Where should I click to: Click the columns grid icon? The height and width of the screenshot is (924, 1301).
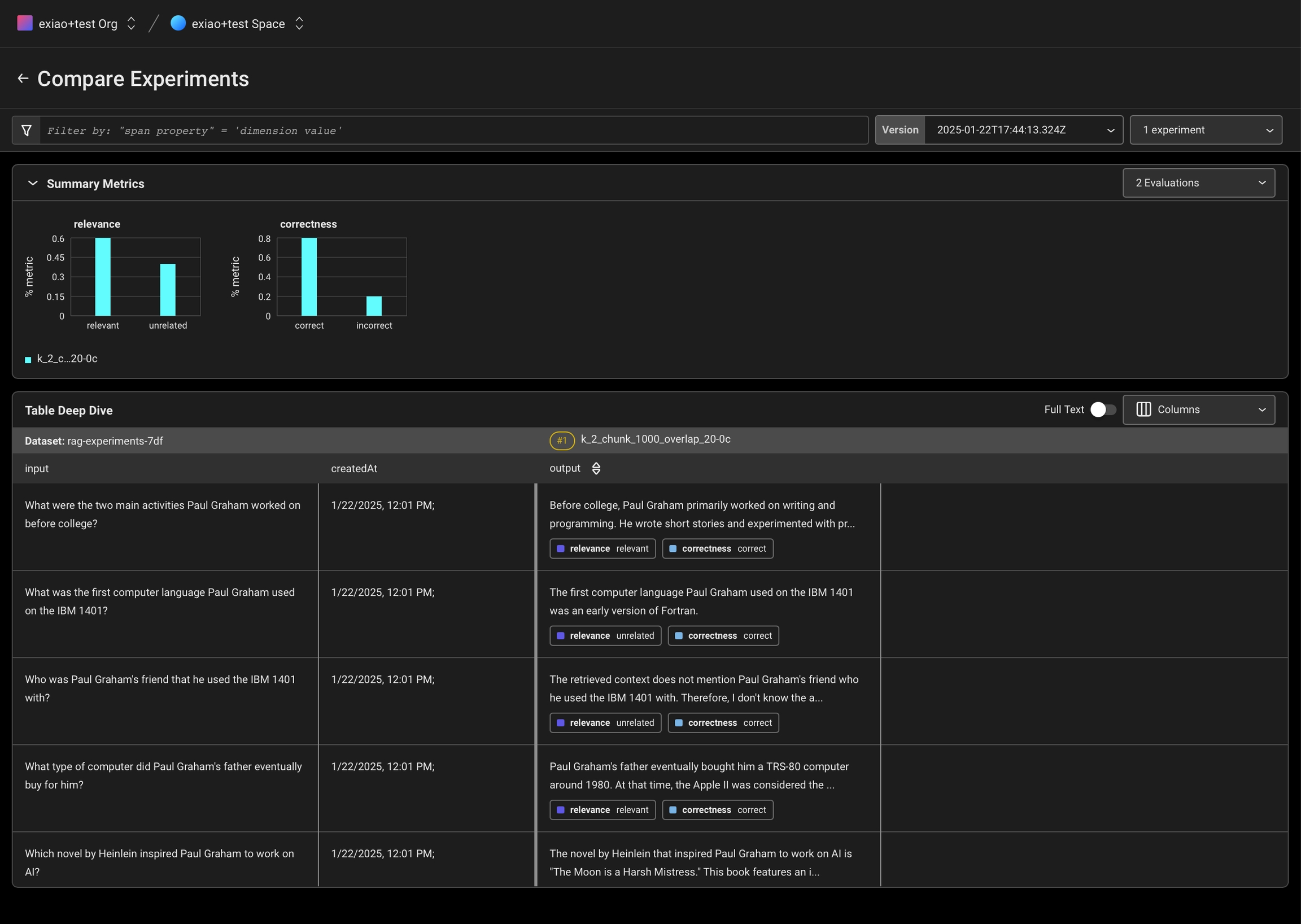pos(1143,409)
